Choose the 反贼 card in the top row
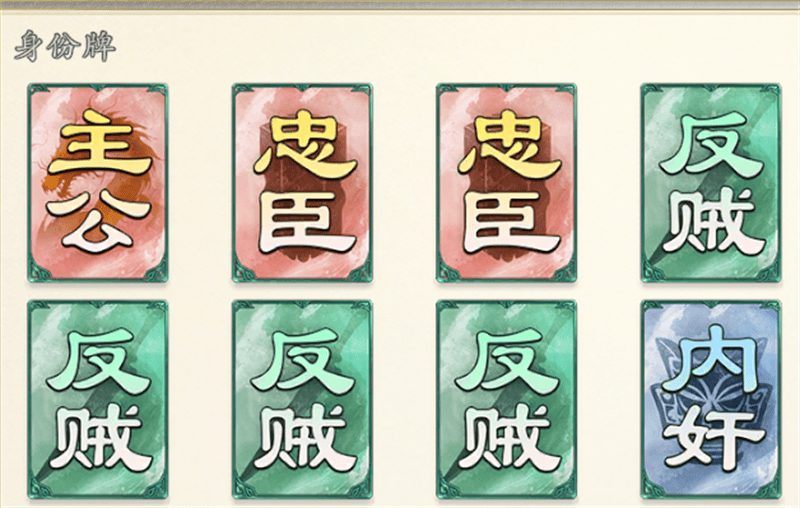The width and height of the screenshot is (800, 508). click(711, 183)
